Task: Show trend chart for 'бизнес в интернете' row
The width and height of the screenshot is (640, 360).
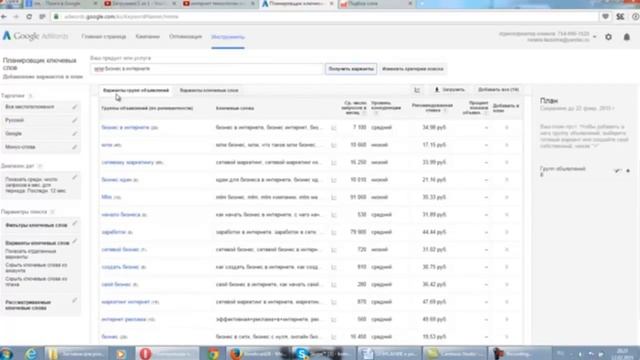Action: (333, 128)
